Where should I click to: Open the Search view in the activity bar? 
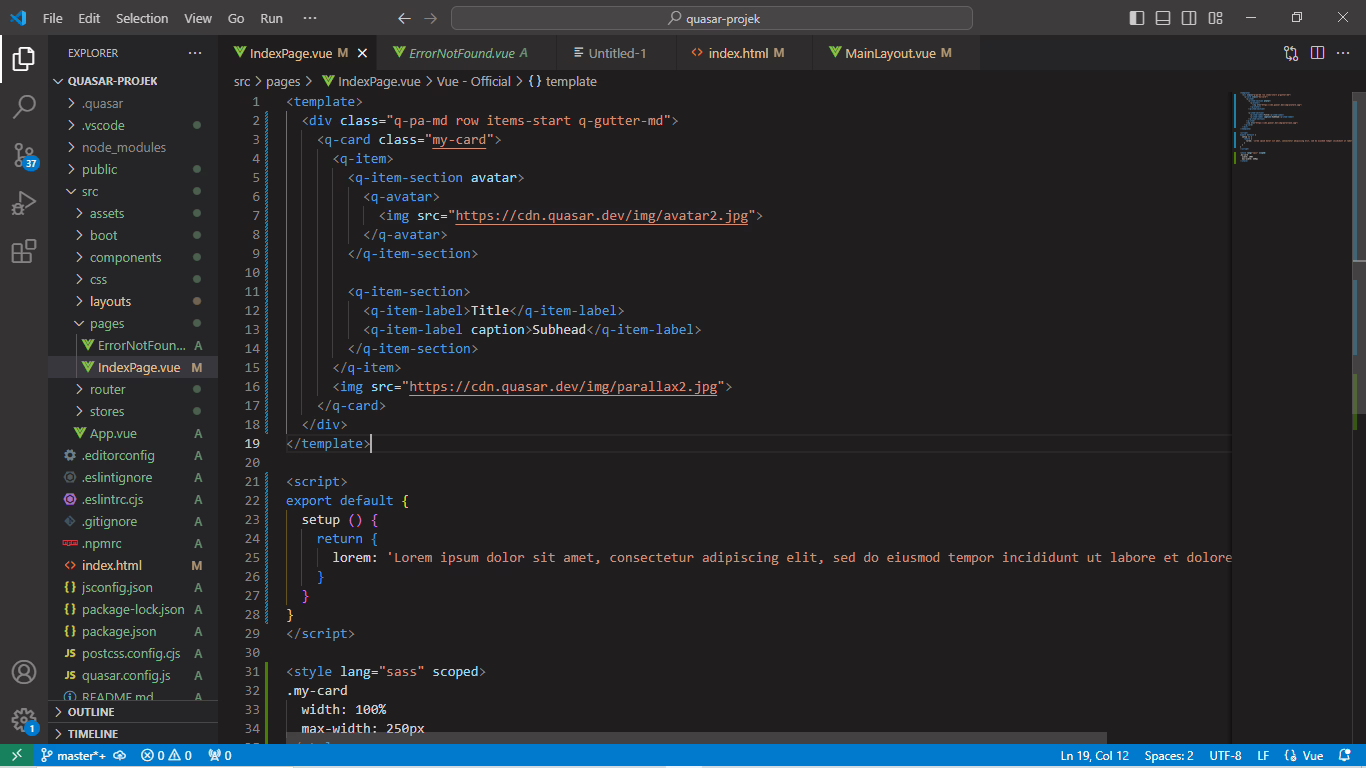pyautogui.click(x=24, y=107)
